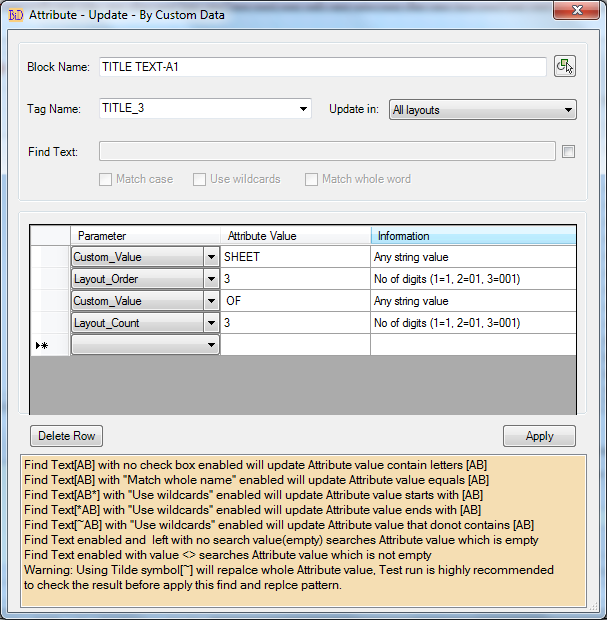Expand the Layout_Count parameter dropdown

pos(211,323)
